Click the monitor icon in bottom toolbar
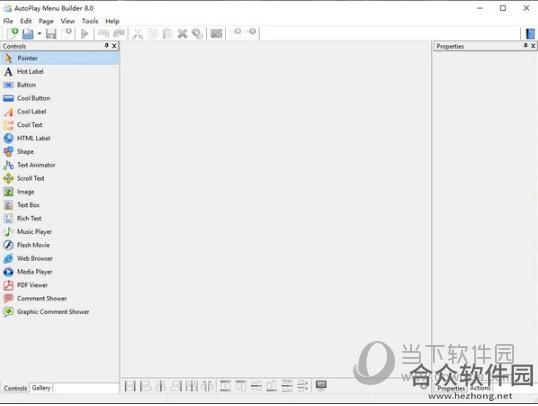The image size is (538, 406). 321,385
